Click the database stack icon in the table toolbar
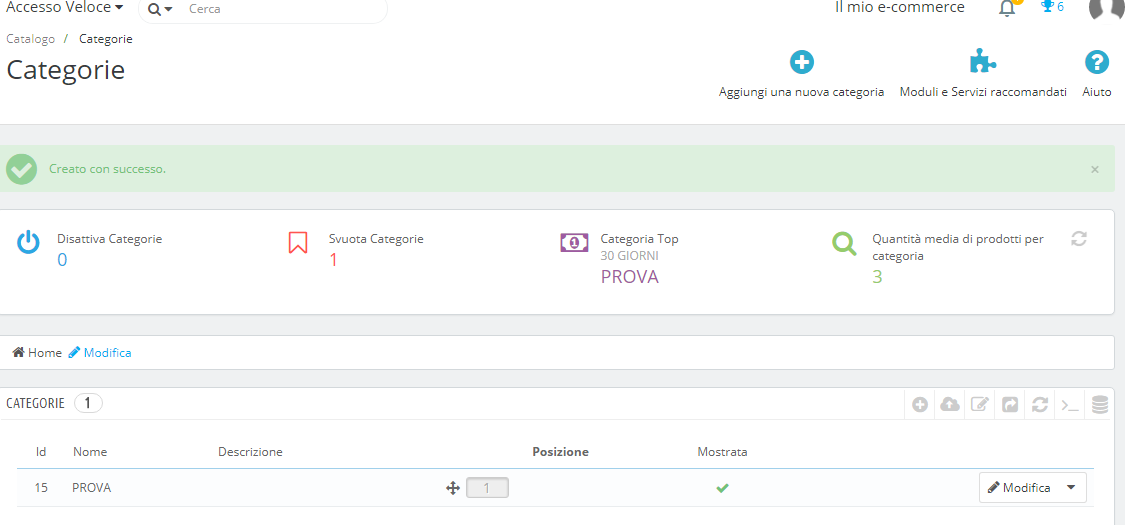 tap(1099, 405)
